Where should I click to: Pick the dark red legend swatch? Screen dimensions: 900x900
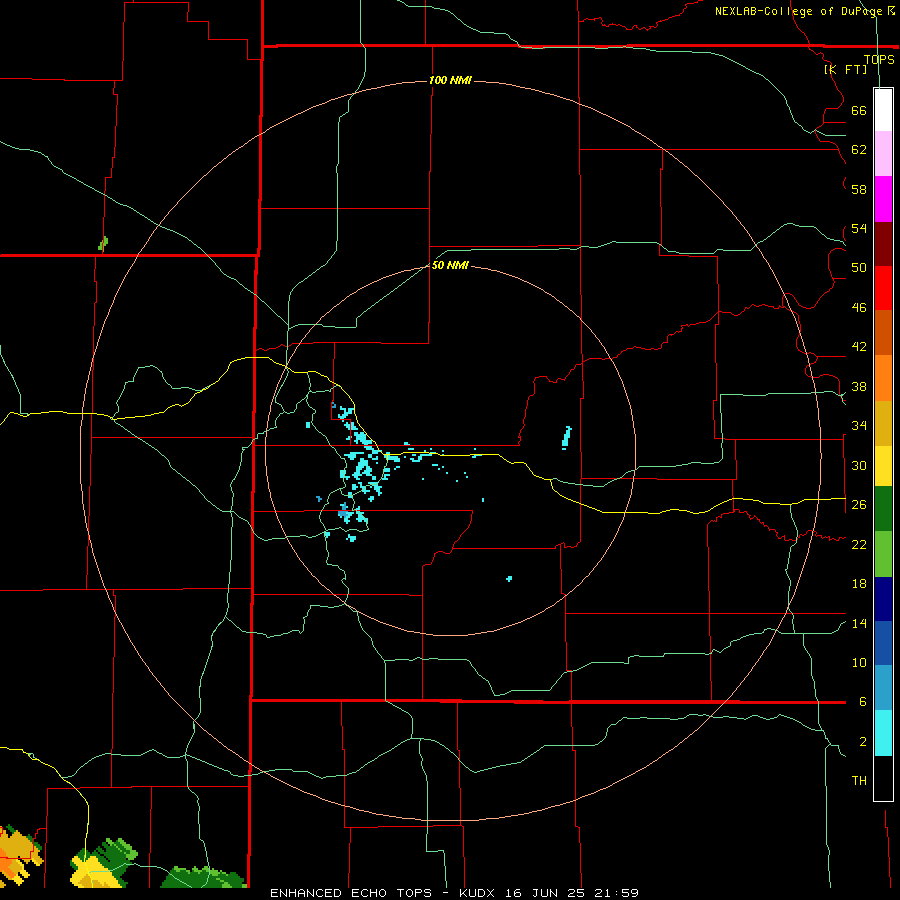(883, 244)
